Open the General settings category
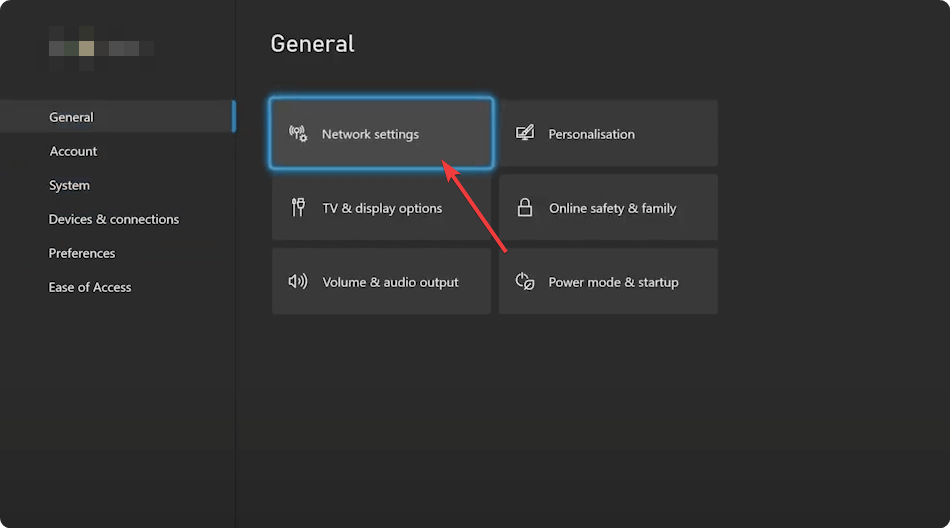Screen dimensions: 950x528 click(x=71, y=117)
